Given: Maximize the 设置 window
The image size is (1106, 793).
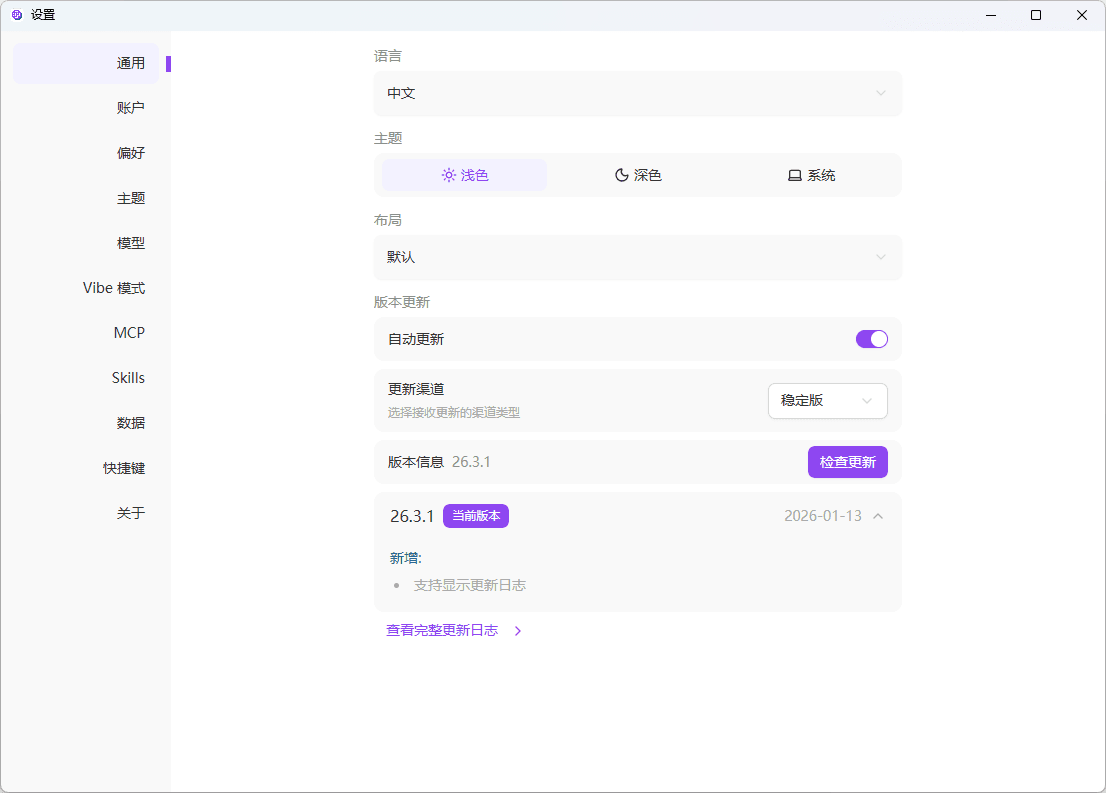Looking at the screenshot, I should pos(1036,15).
